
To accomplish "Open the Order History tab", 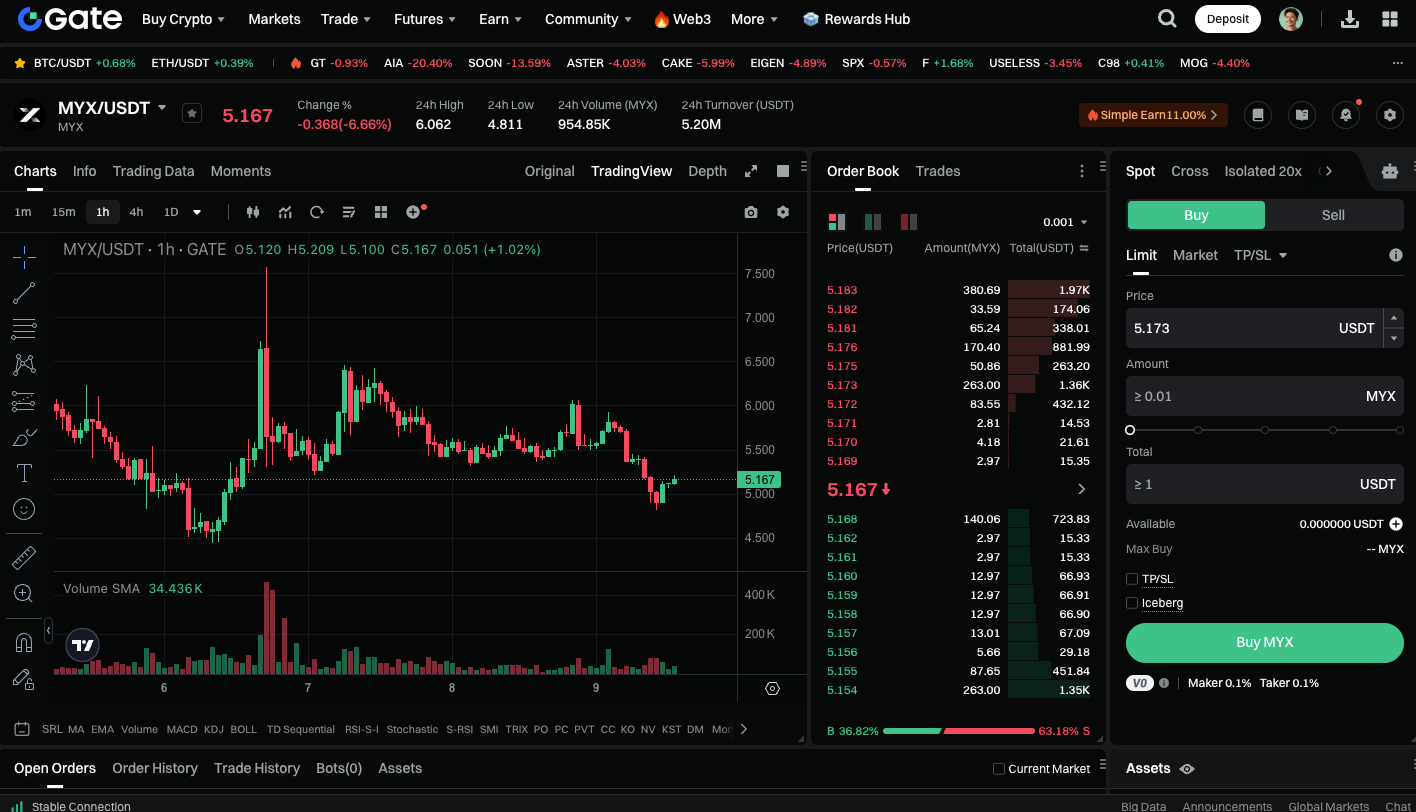I will click(x=155, y=768).
